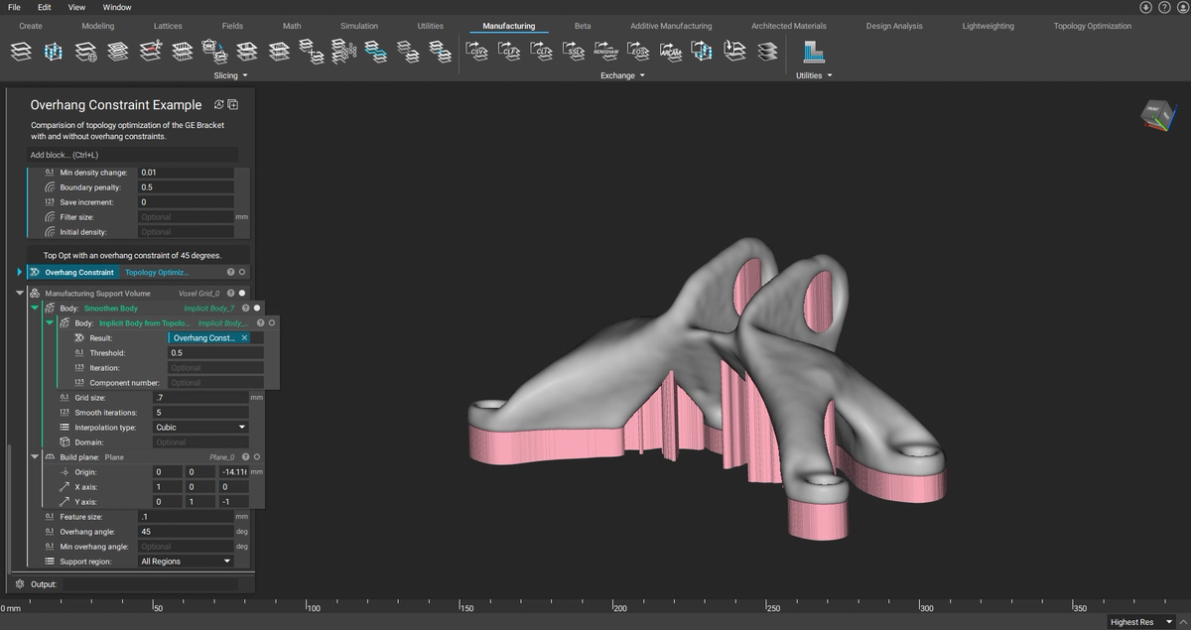
Task: Open the Support region All Regions dropdown
Action: 183,561
